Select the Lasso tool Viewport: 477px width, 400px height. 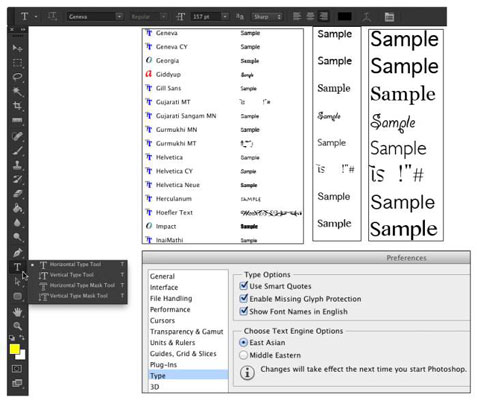tap(17, 77)
